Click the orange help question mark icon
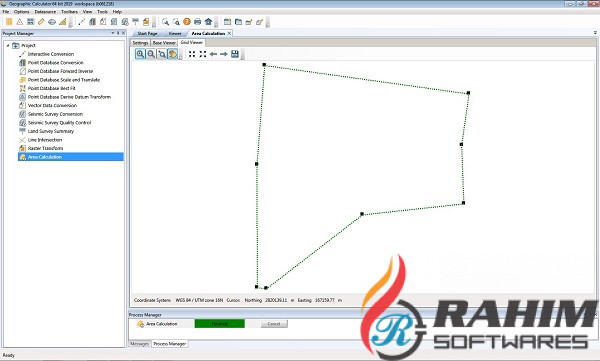Screen dimensions: 600x361 [187, 22]
